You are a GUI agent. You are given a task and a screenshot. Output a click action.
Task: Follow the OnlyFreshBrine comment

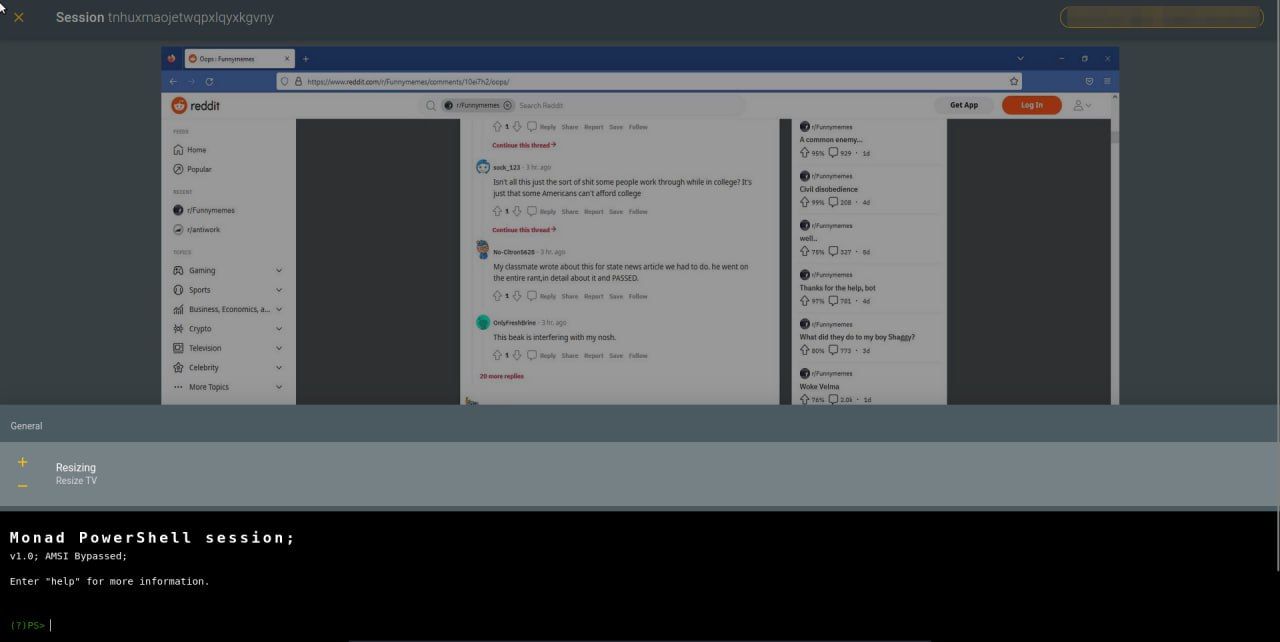(638, 355)
